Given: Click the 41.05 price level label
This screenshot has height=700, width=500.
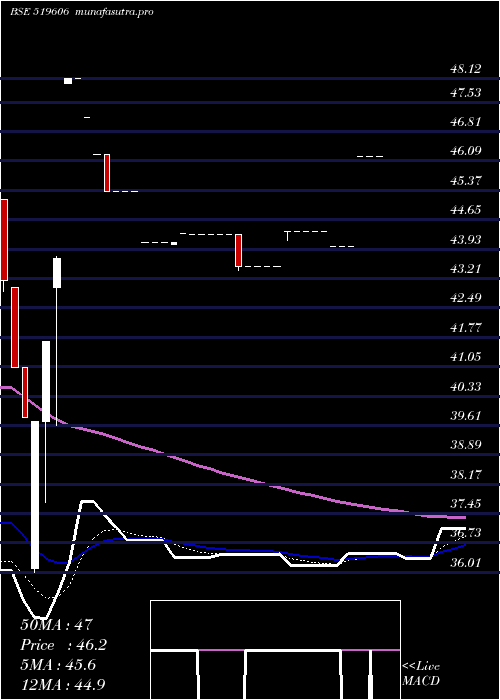Looking at the screenshot, I should [x=466, y=357].
